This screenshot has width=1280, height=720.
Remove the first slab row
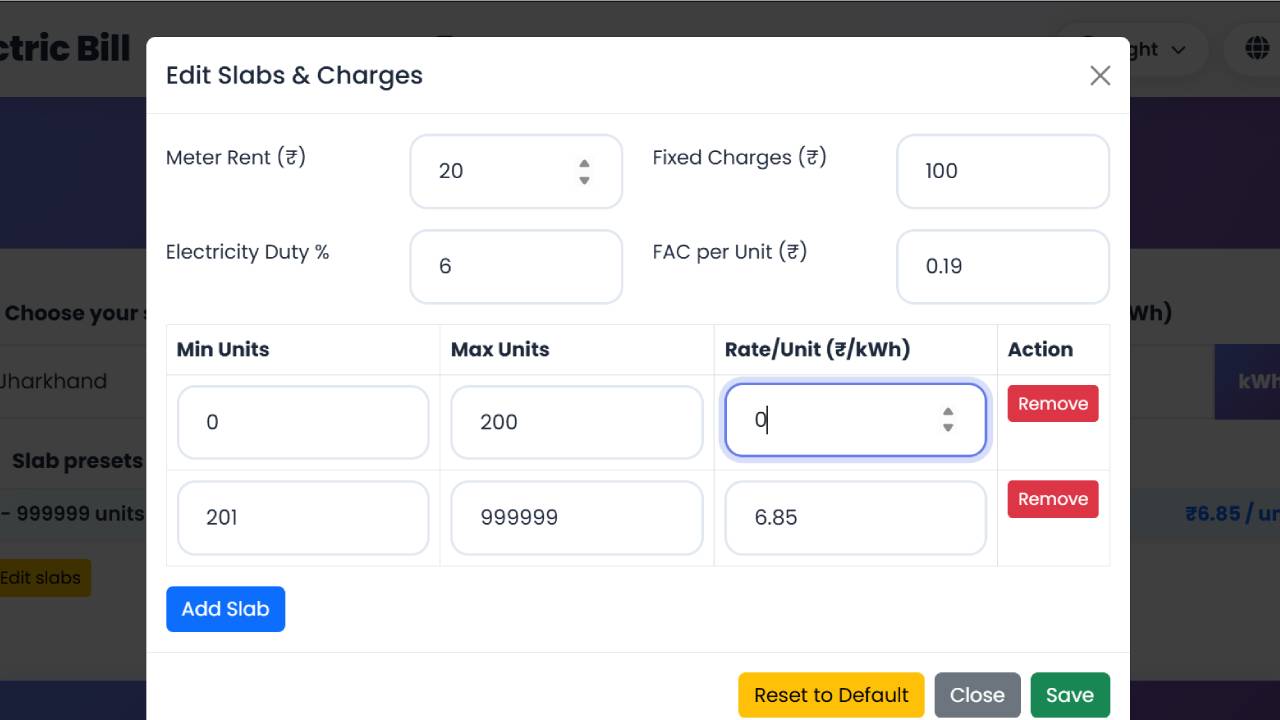coord(1052,403)
